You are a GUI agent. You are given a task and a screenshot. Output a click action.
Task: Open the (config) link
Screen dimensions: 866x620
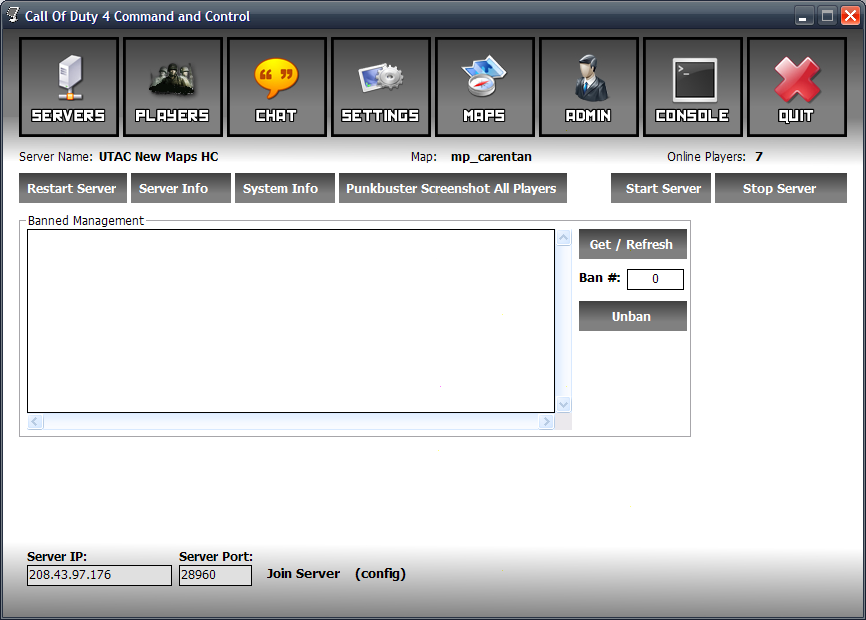tap(381, 574)
